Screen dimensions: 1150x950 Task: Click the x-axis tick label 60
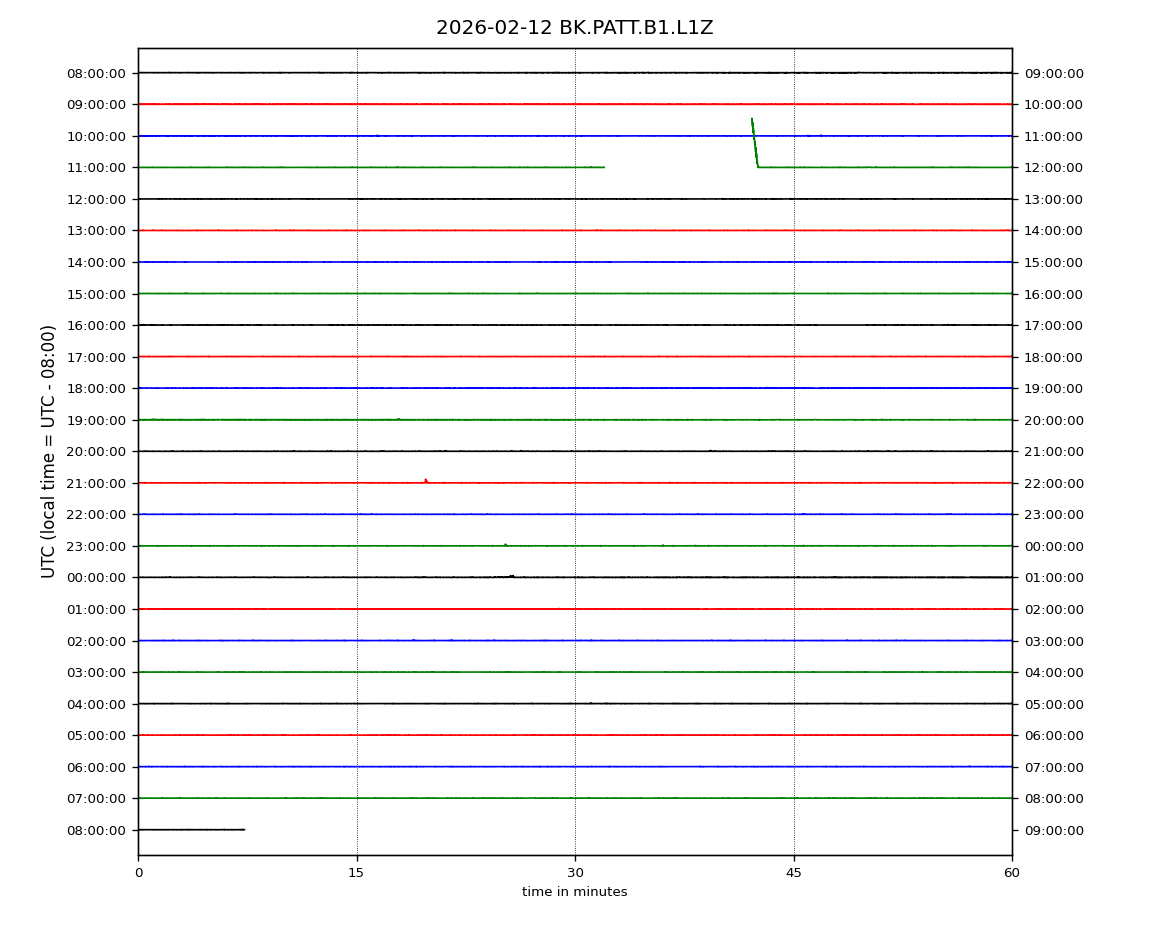coord(1012,873)
